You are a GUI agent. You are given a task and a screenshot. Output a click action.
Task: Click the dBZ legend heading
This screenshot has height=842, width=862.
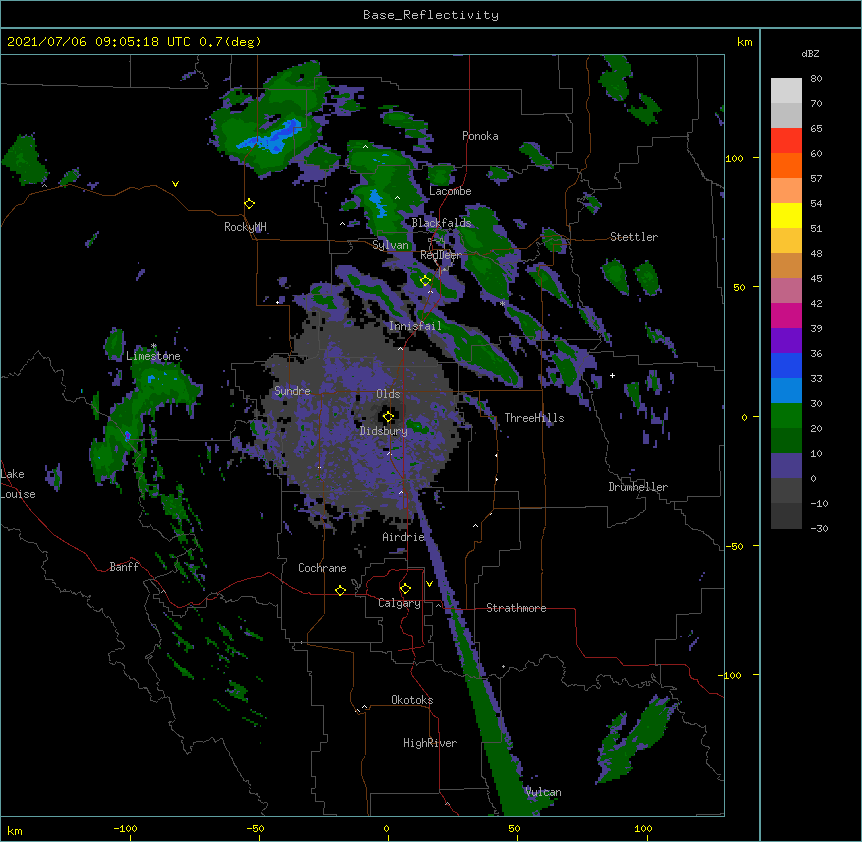pos(810,54)
